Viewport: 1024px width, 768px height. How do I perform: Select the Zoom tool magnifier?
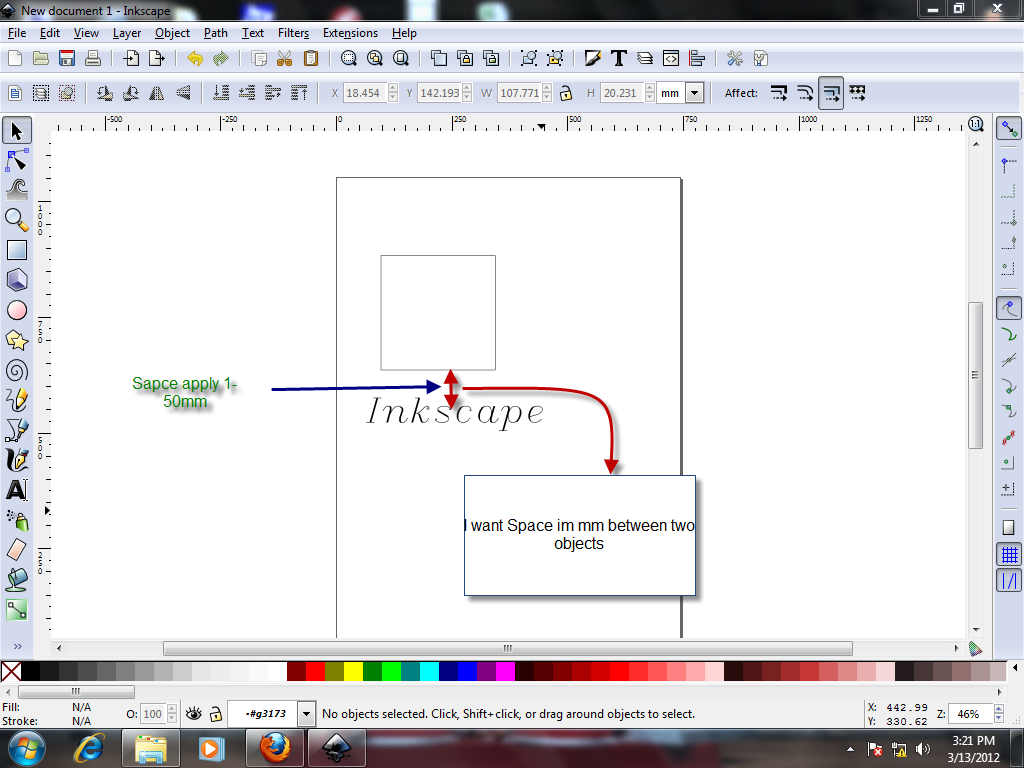pos(17,220)
